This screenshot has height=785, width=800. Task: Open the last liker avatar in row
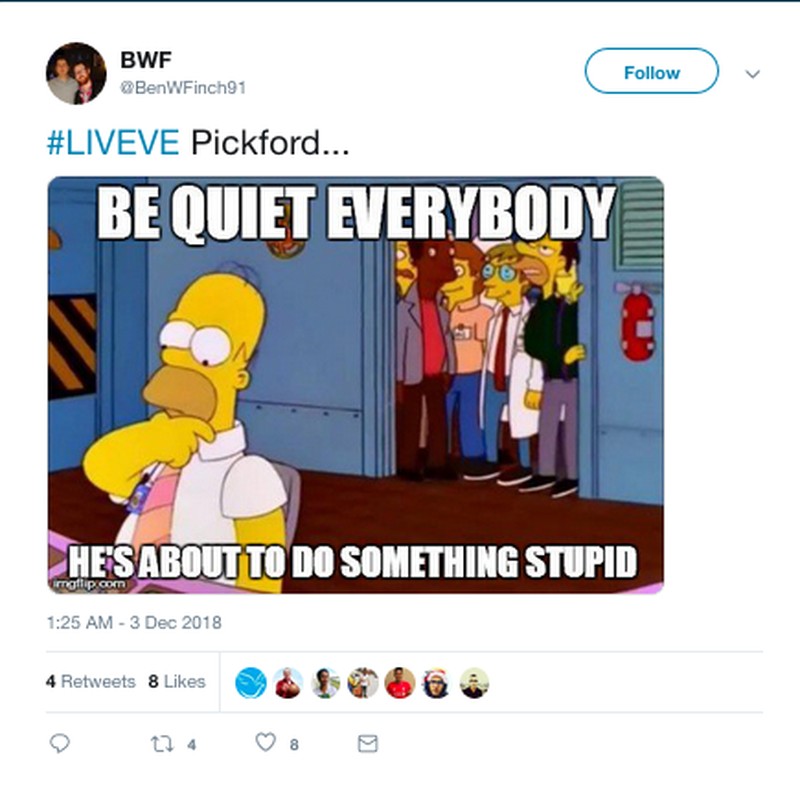[x=474, y=683]
